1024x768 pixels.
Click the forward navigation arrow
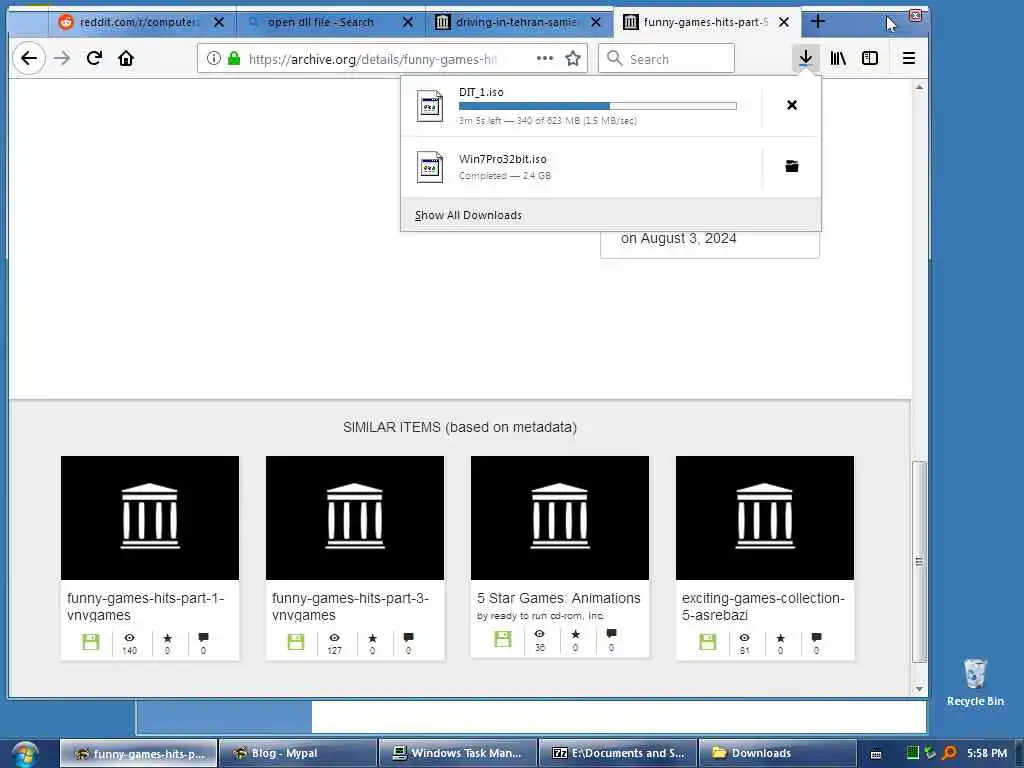tap(62, 59)
